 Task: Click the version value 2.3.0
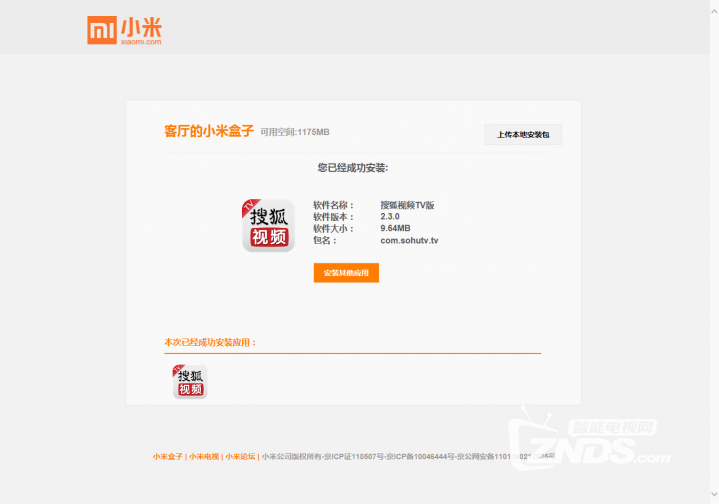[390, 216]
